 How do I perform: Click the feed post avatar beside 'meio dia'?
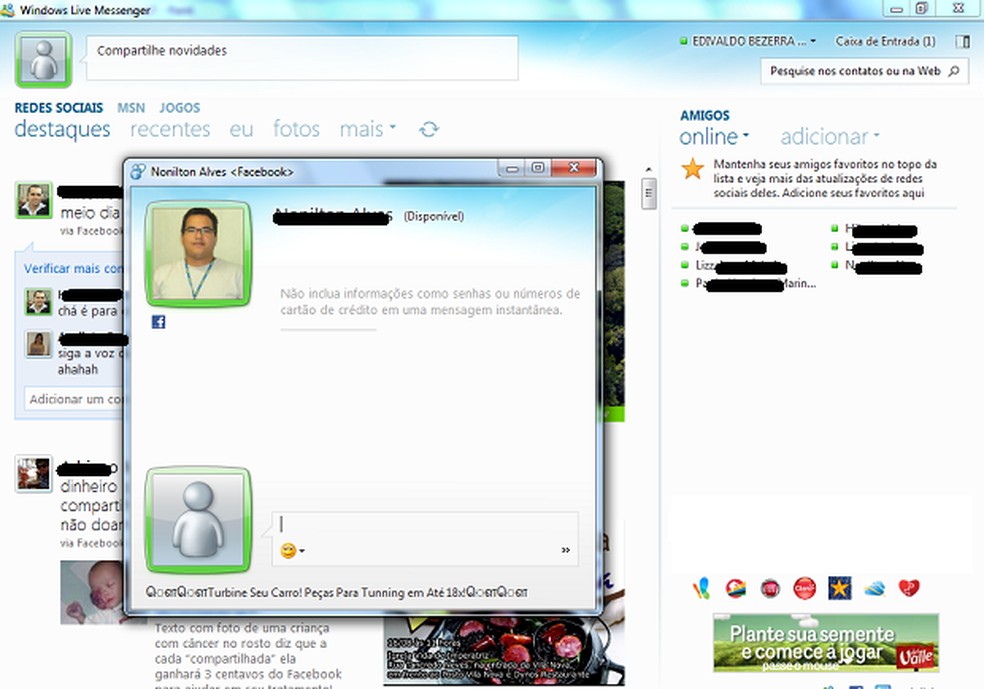[x=33, y=200]
